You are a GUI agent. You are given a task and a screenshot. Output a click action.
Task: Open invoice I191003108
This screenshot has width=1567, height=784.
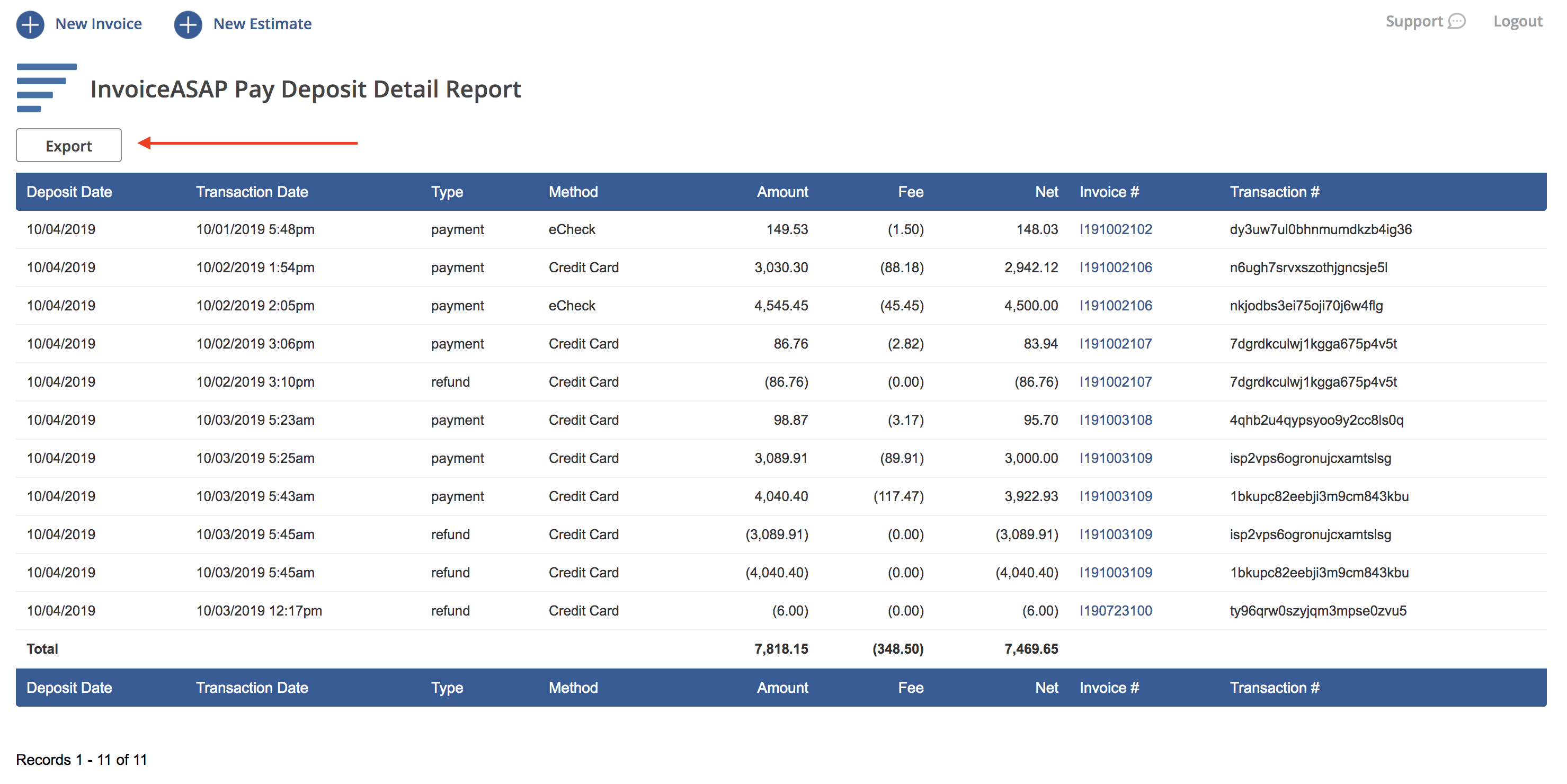(x=1116, y=420)
